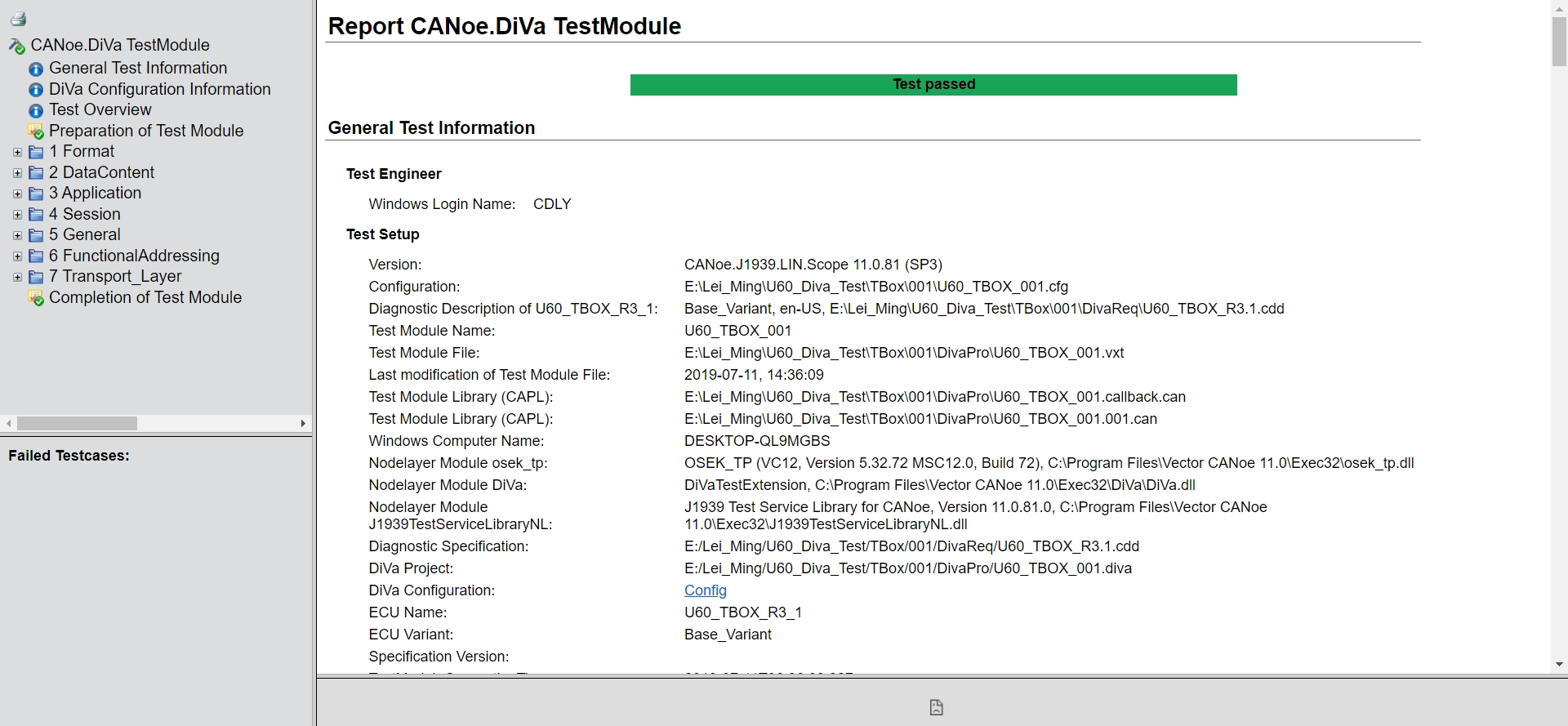Click the Failed Testcases heading

(69, 456)
